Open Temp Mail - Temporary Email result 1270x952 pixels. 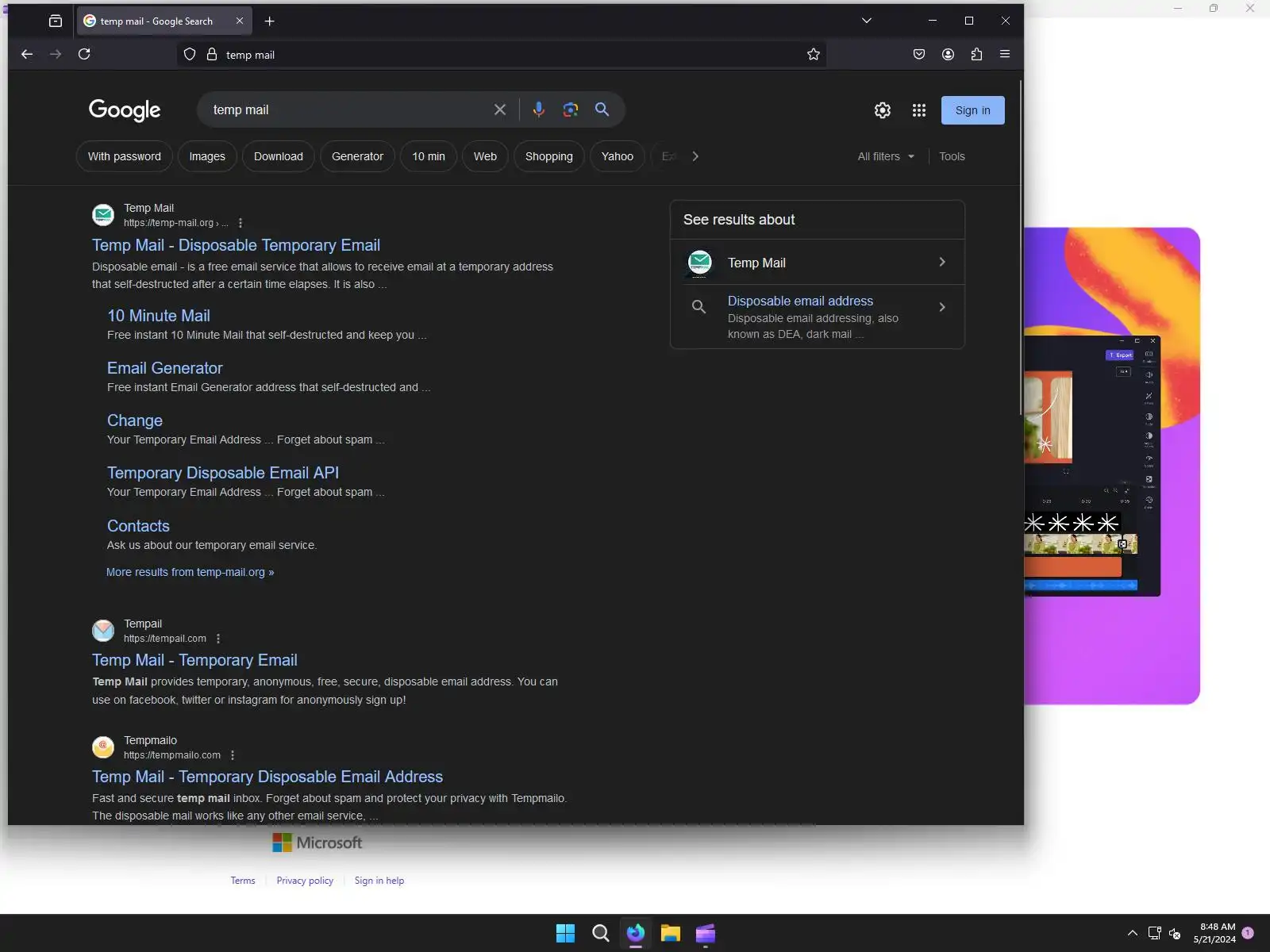click(194, 660)
